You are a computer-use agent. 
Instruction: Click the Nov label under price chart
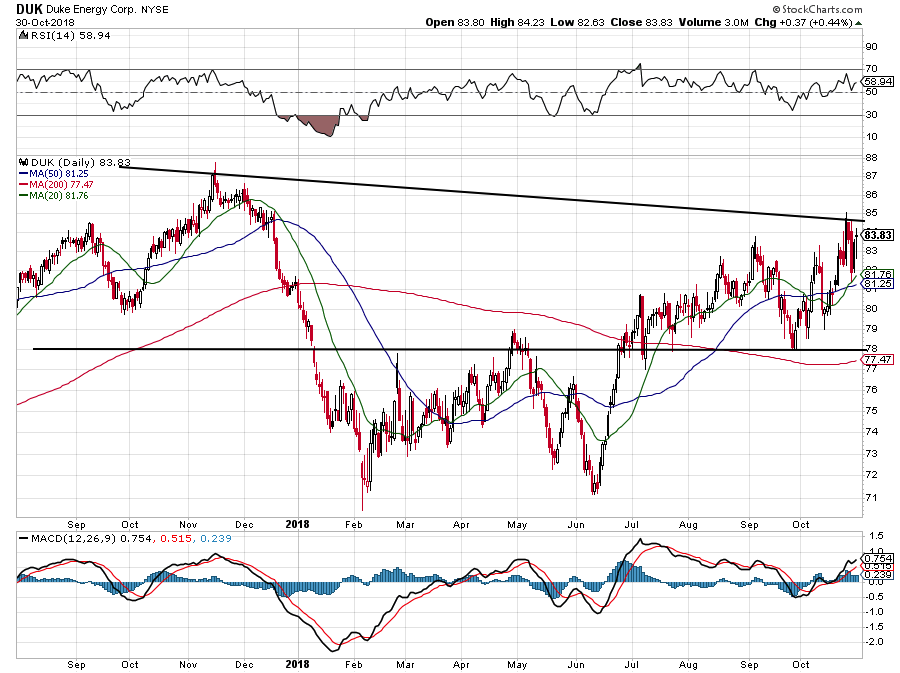point(188,524)
